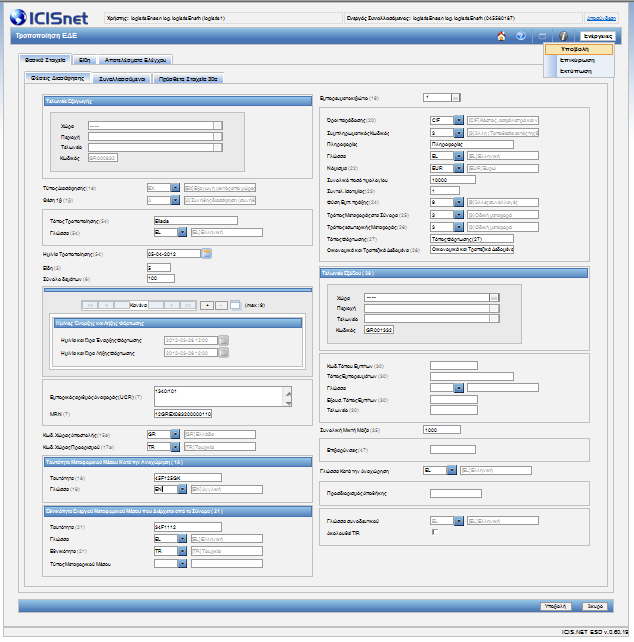Click the UCR box scroll up arrow
634x642 pixels.
tap(288, 393)
